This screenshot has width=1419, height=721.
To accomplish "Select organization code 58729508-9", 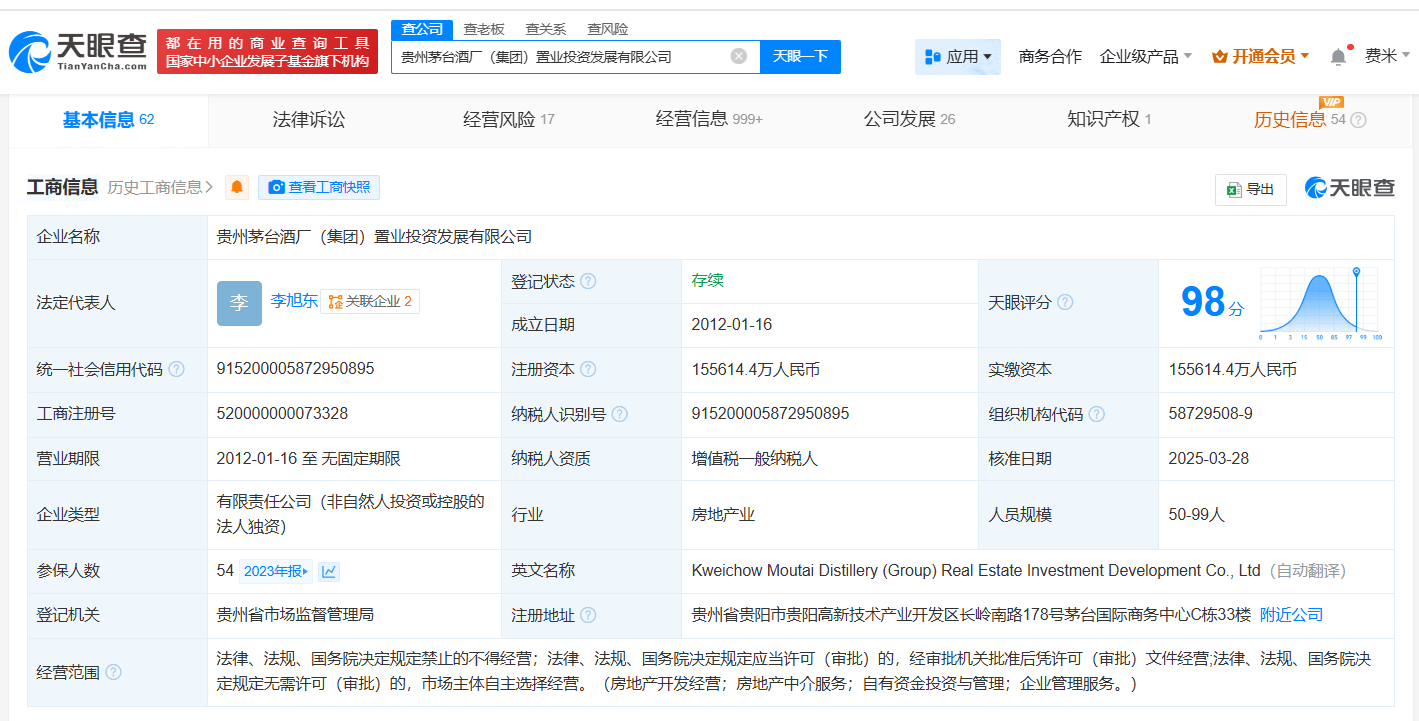I will [x=1210, y=413].
